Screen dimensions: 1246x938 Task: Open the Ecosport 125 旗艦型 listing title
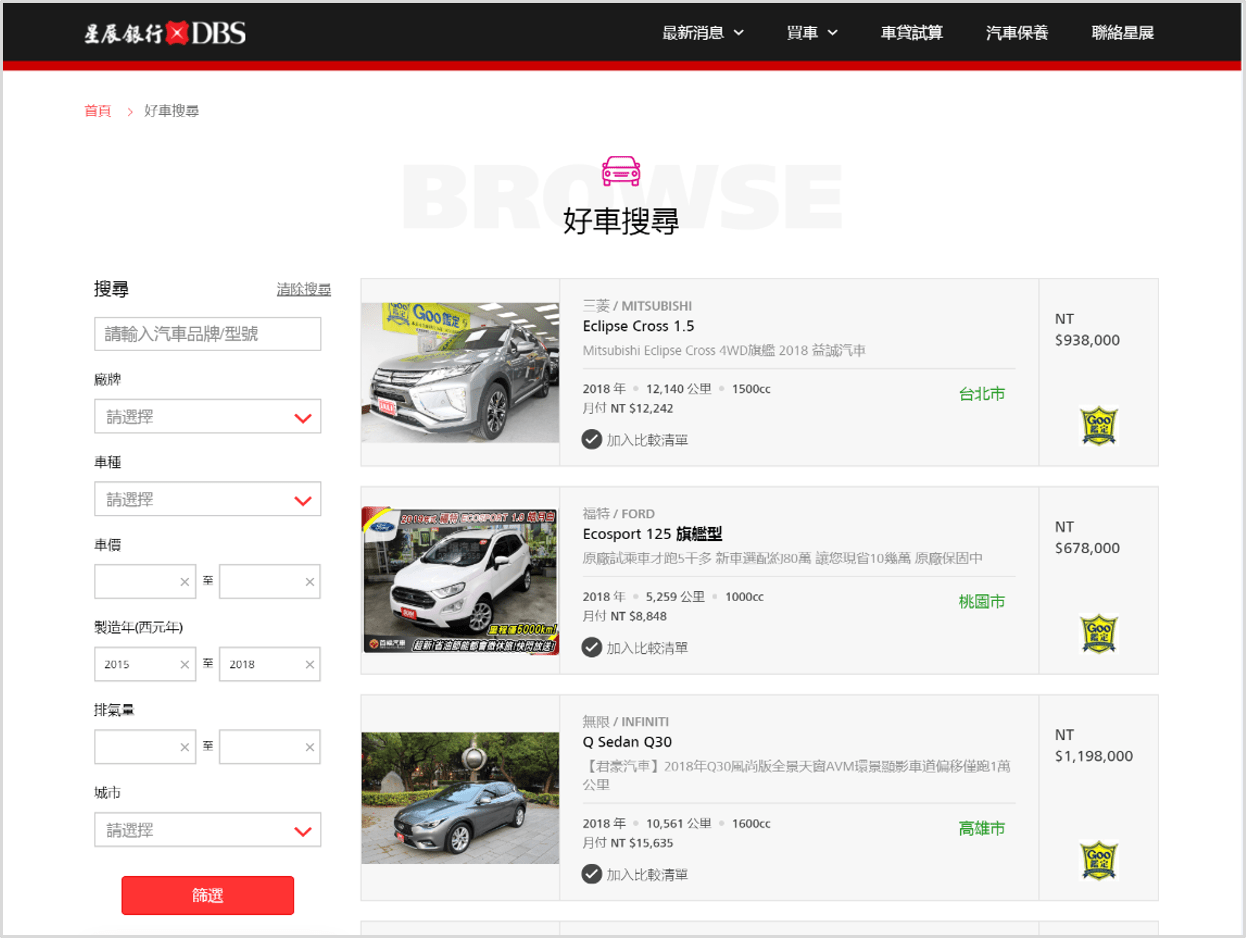652,534
